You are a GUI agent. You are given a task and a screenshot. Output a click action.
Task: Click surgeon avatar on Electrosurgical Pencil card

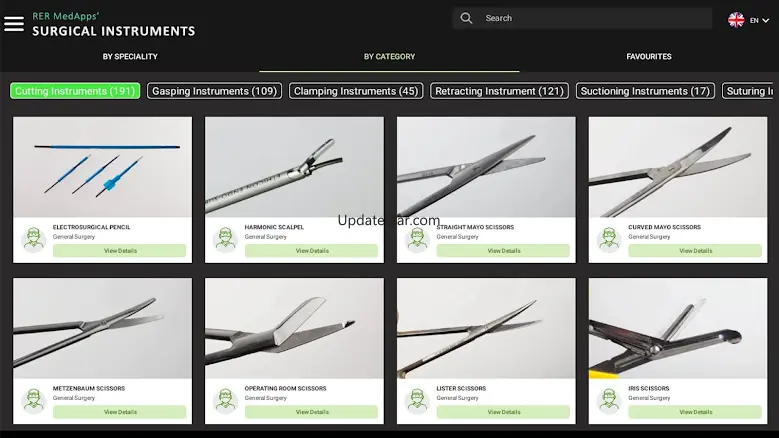click(34, 239)
